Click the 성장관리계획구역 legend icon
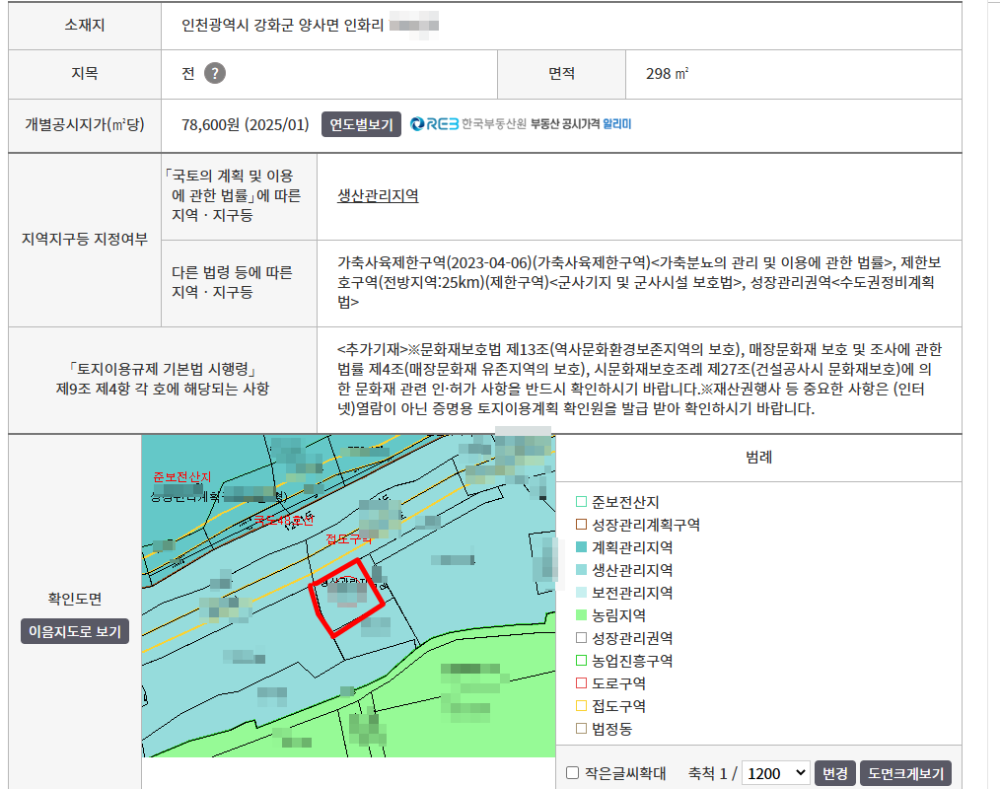The height and width of the screenshot is (789, 1000). [x=580, y=525]
